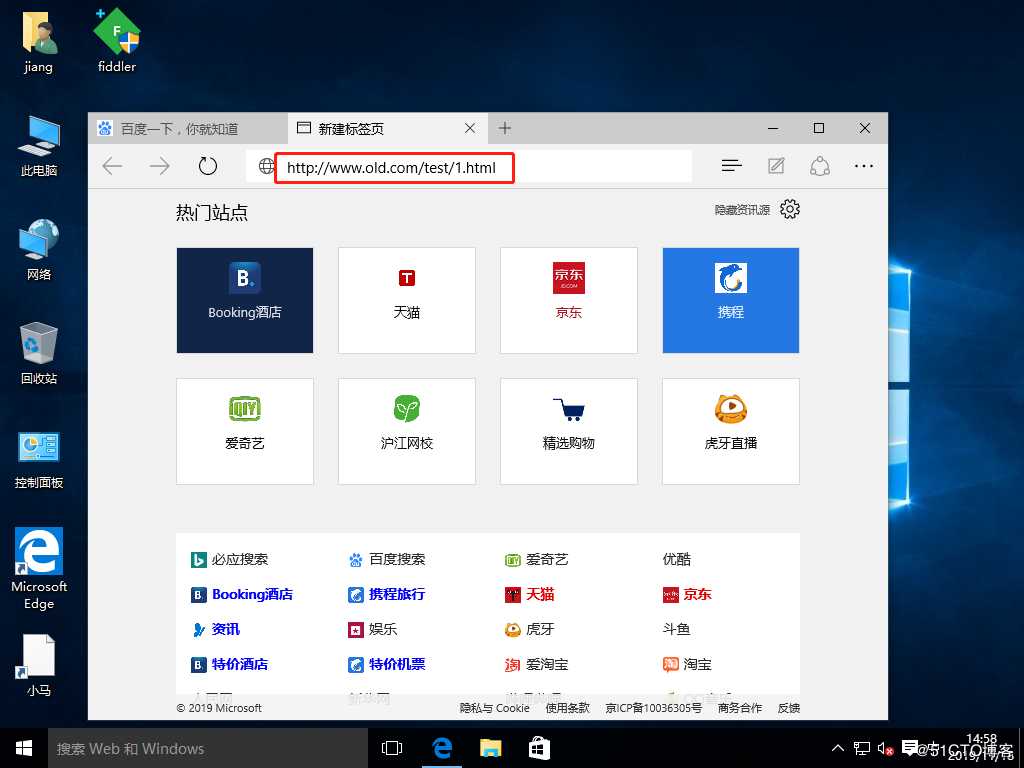Screen dimensions: 1024x768
Task: Open the 淘宝 link
Action: pos(687,665)
